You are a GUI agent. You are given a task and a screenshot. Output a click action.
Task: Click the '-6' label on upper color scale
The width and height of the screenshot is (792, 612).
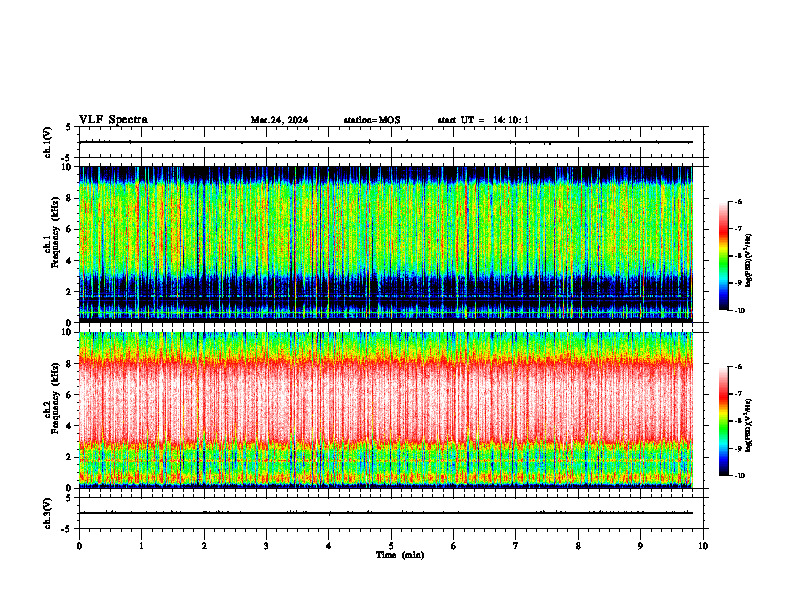pyautogui.click(x=739, y=202)
